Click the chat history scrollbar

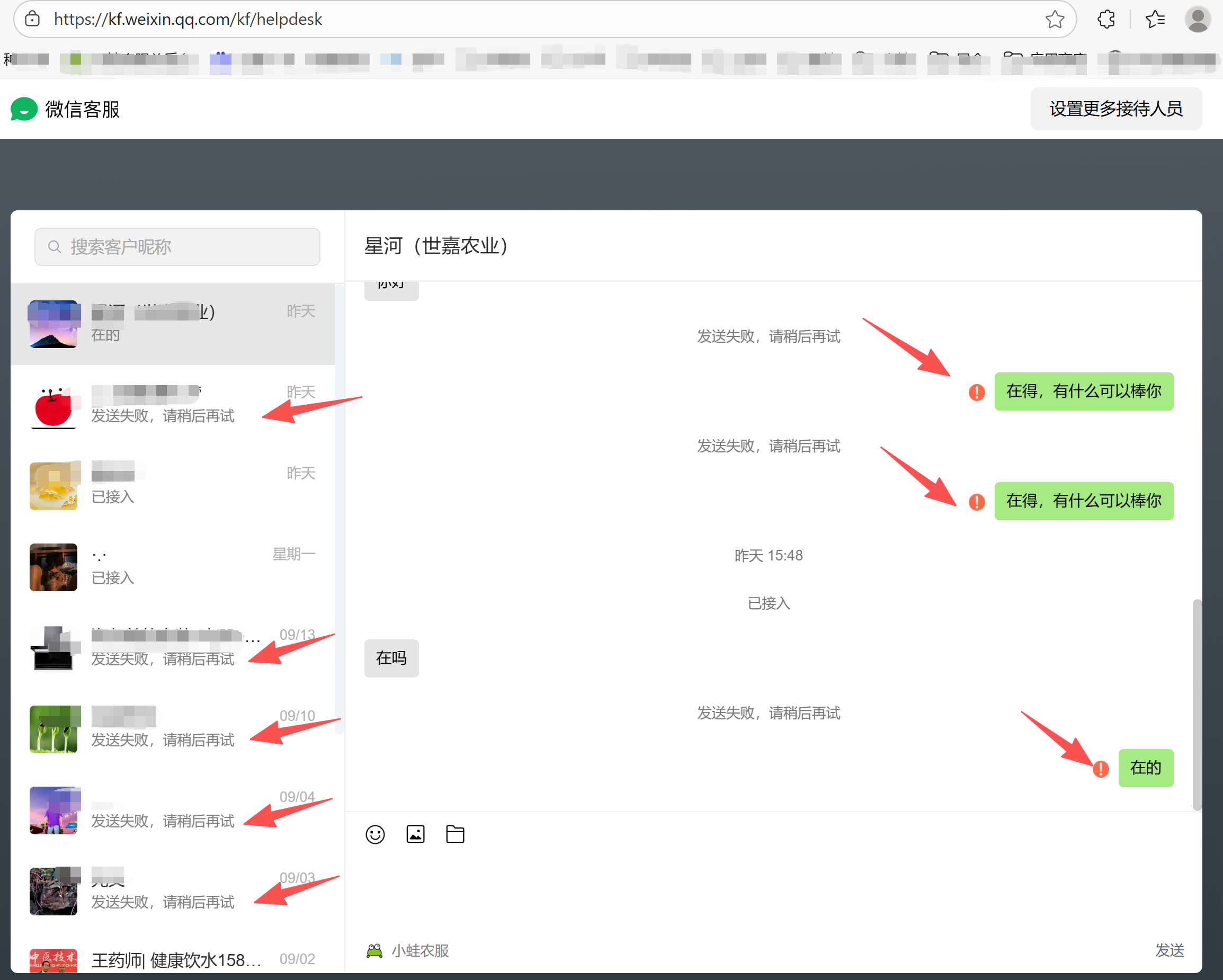(x=1197, y=703)
